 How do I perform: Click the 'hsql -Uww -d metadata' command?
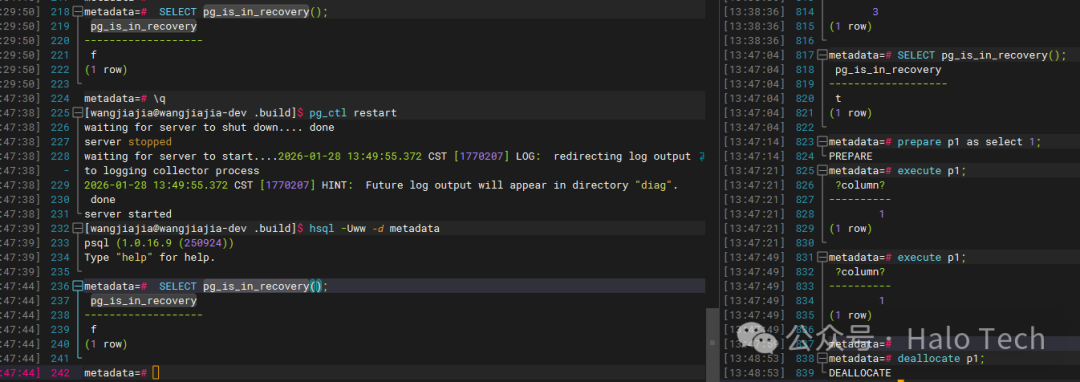pos(374,229)
